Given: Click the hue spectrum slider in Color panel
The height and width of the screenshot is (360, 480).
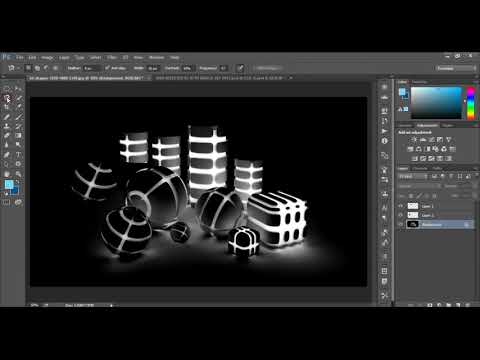Looking at the screenshot, I should tap(470, 103).
